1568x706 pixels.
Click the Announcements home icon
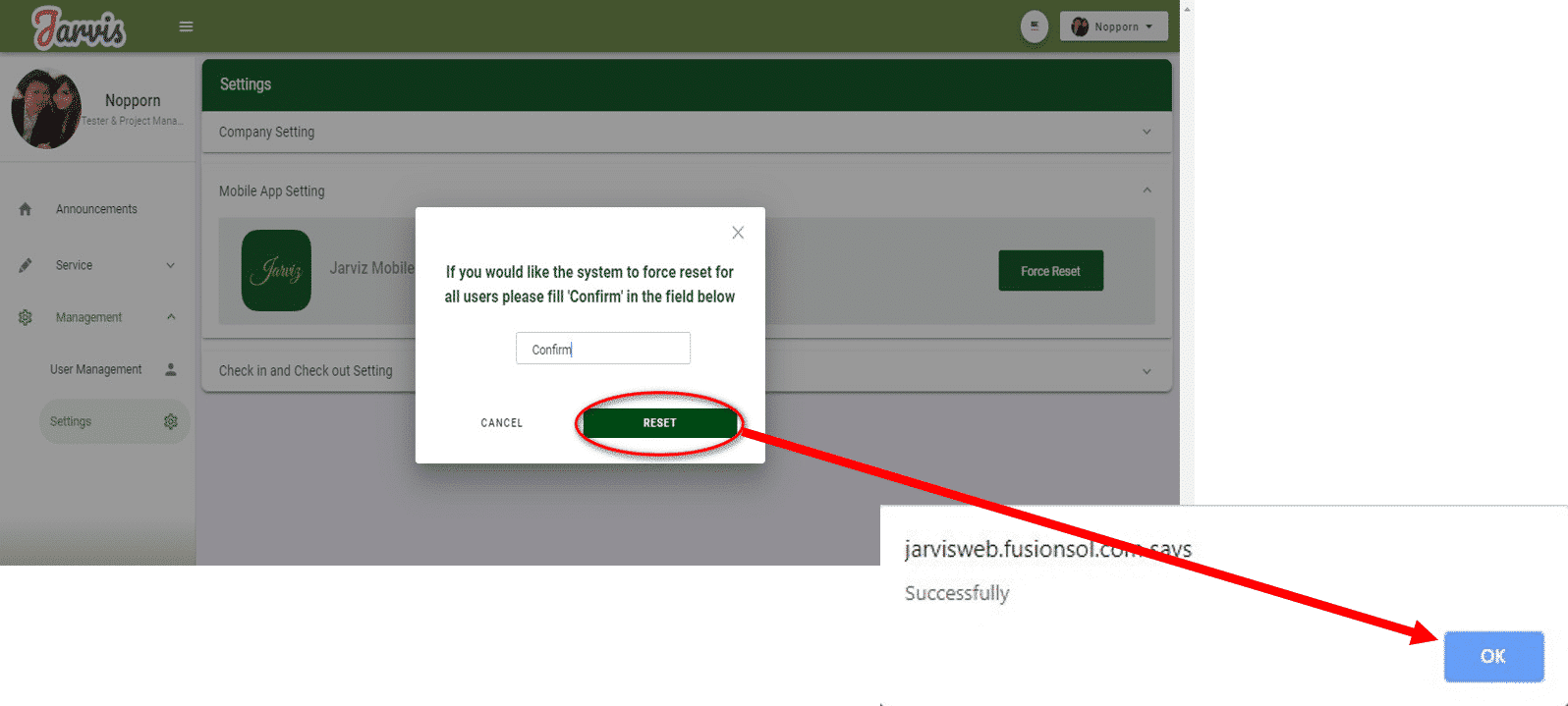[26, 209]
